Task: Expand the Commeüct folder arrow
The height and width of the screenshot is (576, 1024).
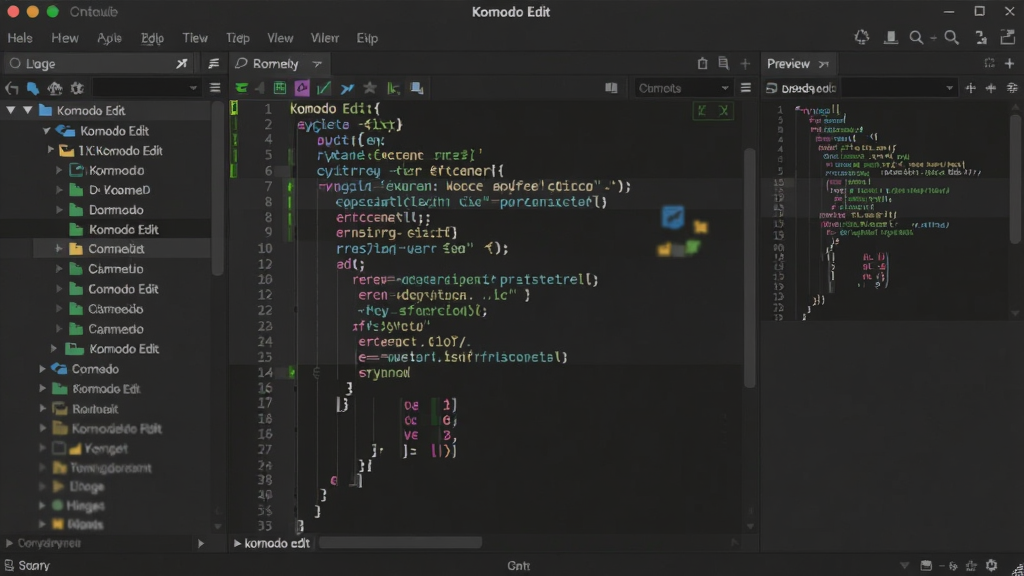Action: (x=59, y=249)
